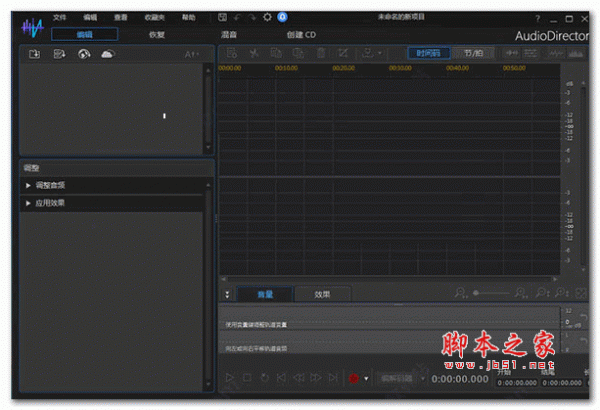Click the 创建 CD button

(300, 34)
